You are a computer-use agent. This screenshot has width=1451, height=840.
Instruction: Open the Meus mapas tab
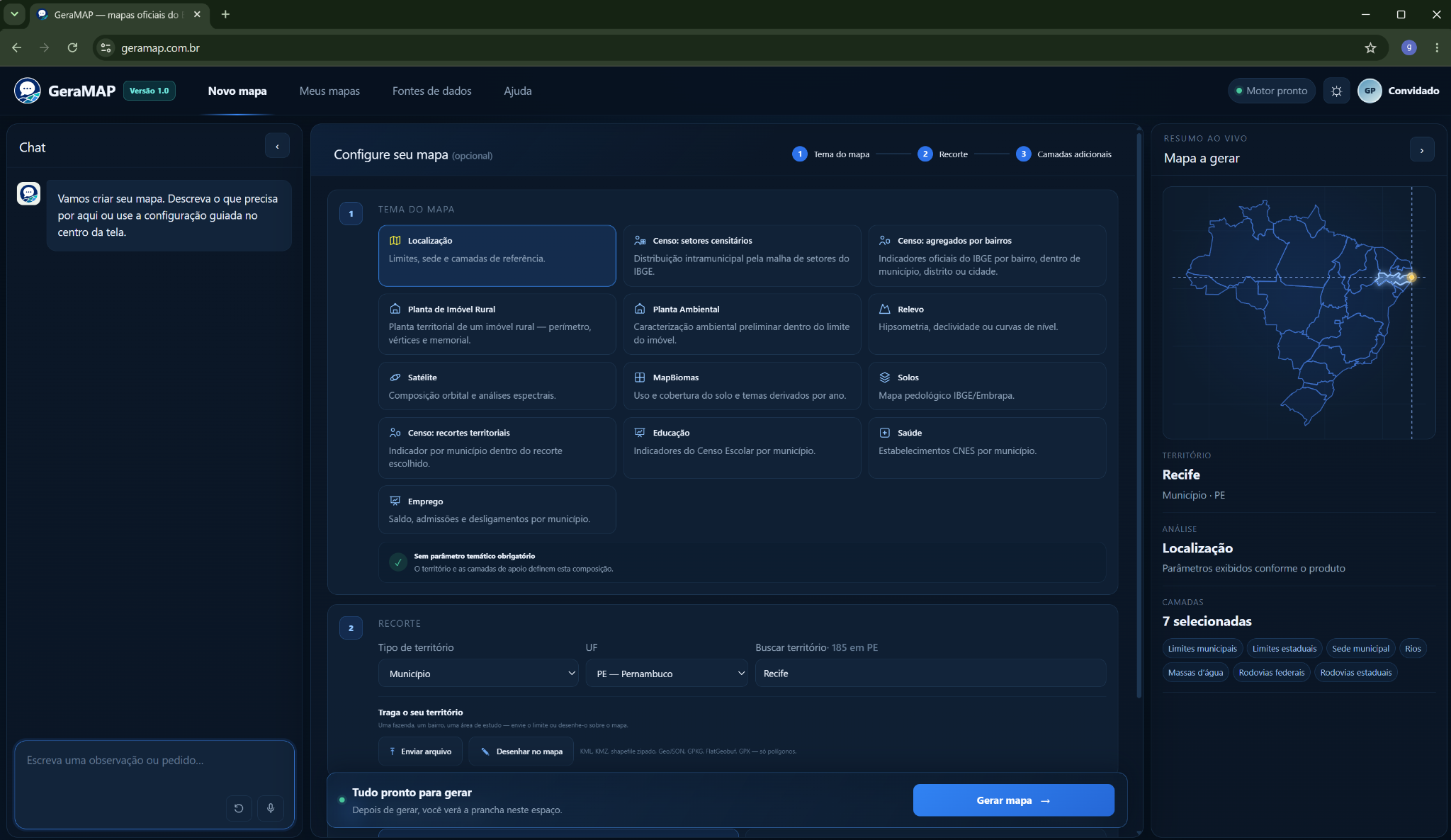click(x=329, y=91)
